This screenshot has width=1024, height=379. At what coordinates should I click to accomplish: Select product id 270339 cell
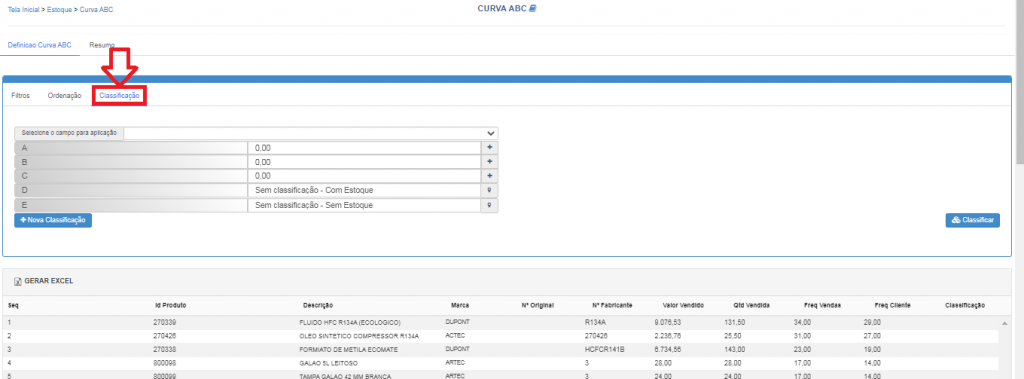[164, 323]
